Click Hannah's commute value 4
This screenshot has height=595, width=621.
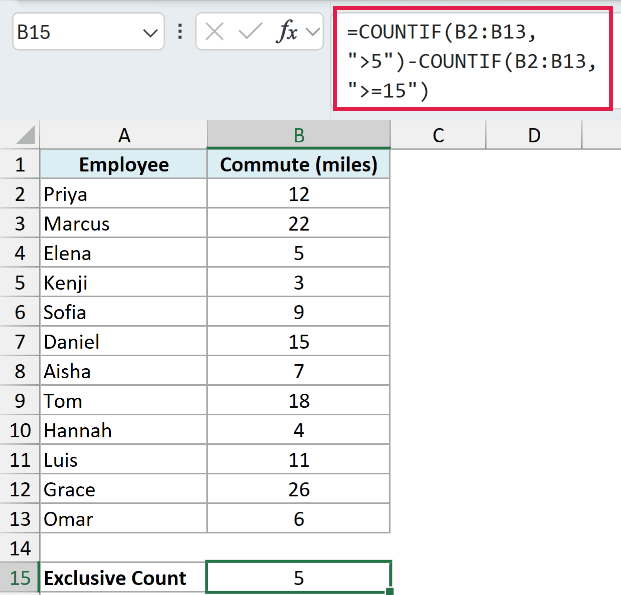click(299, 430)
